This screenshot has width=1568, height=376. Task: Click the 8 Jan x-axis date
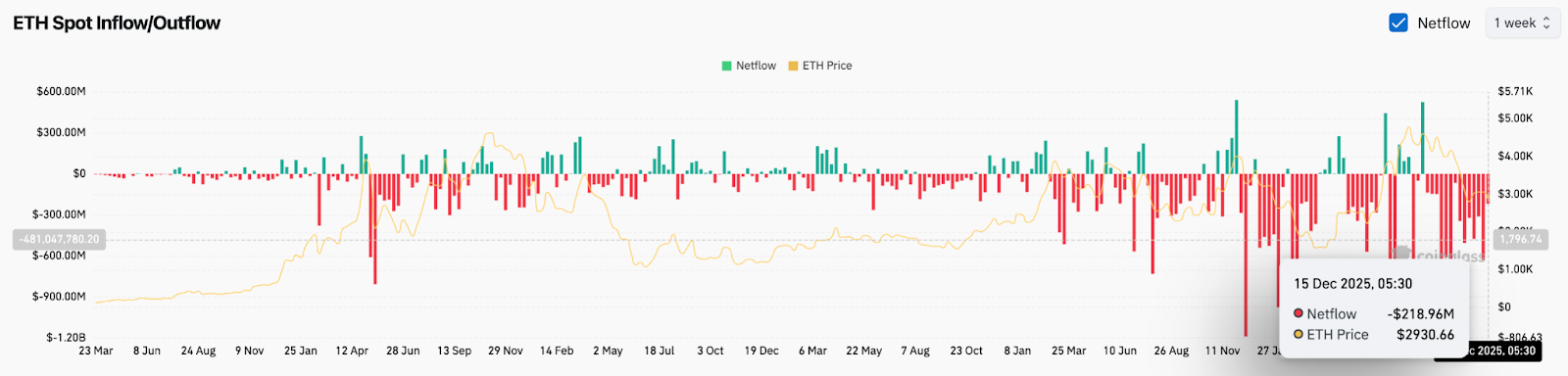coord(1017,351)
